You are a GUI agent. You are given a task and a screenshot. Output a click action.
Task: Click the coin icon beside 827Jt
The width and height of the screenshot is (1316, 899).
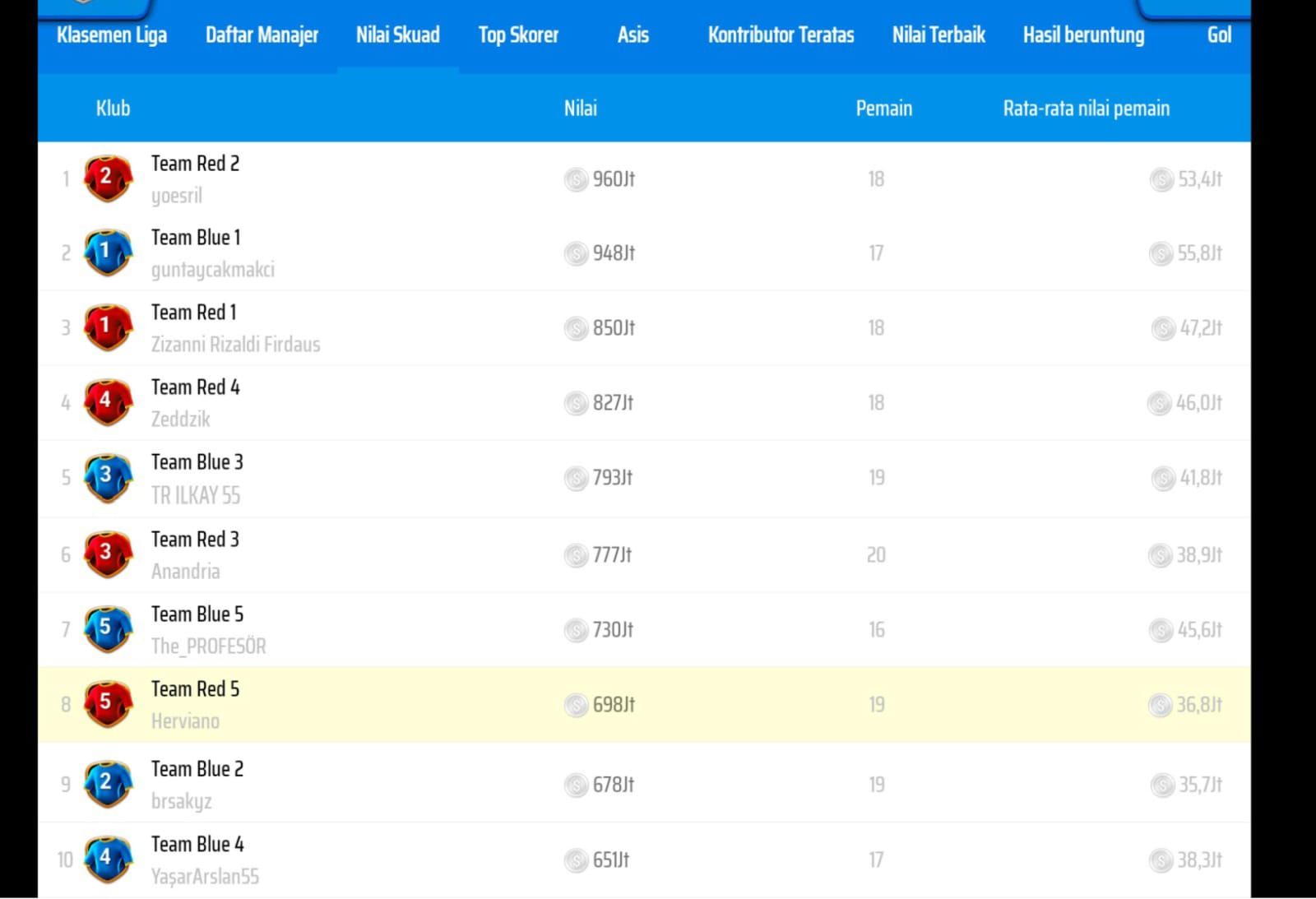tap(576, 403)
